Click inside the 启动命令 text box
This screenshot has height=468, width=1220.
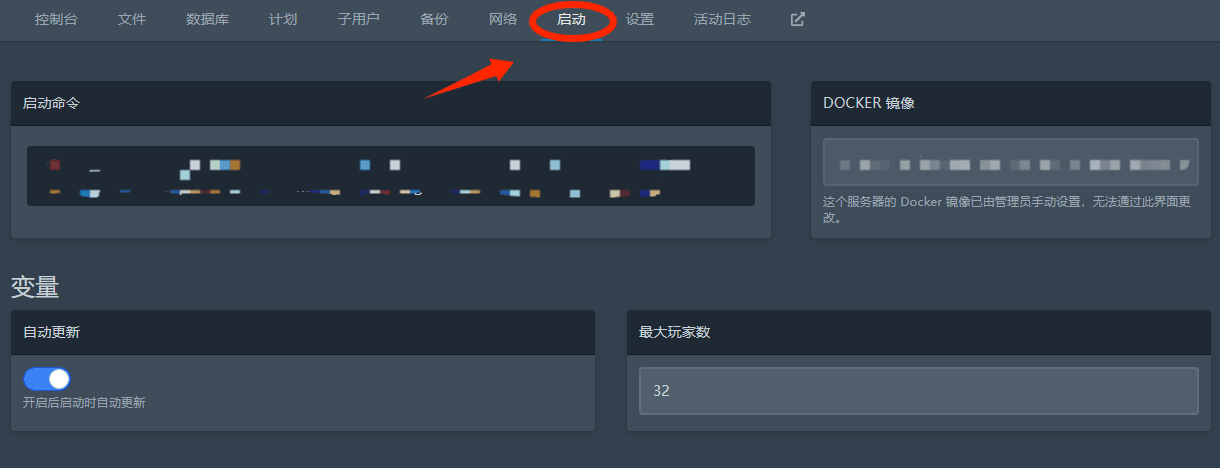[x=391, y=176]
